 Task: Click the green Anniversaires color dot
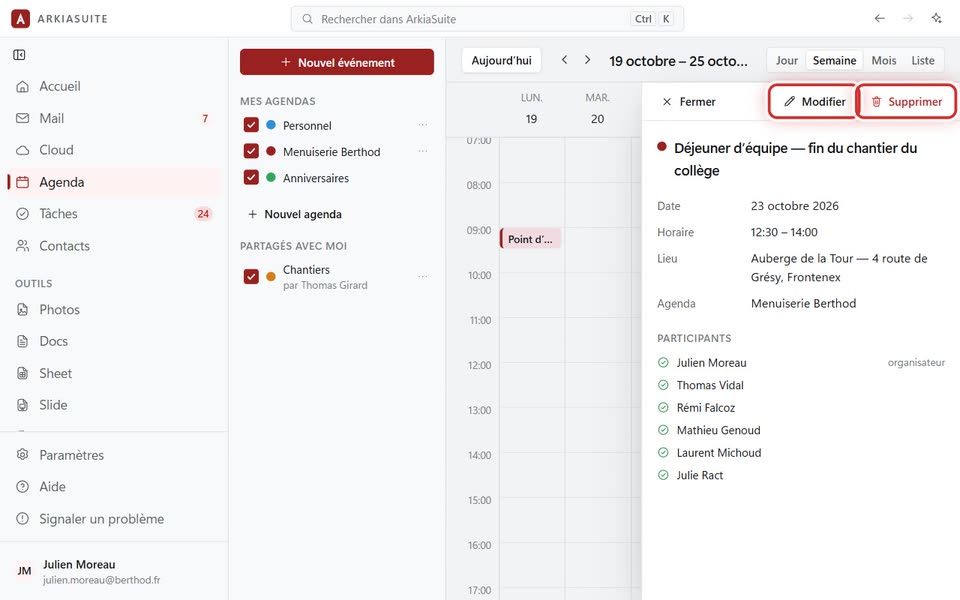pos(271,178)
